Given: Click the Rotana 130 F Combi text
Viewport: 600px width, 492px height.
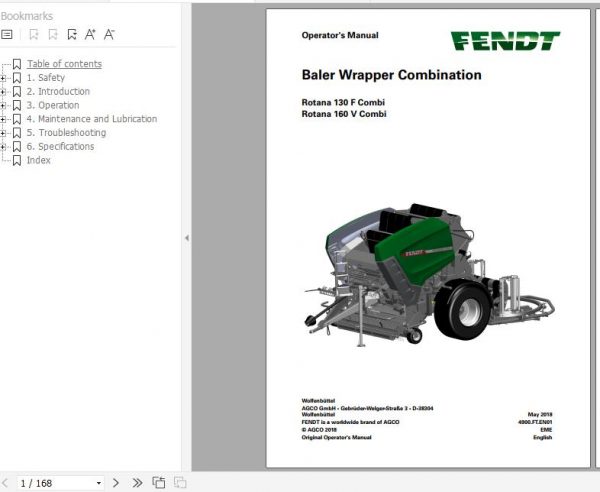Looking at the screenshot, I should pyautogui.click(x=343, y=102).
